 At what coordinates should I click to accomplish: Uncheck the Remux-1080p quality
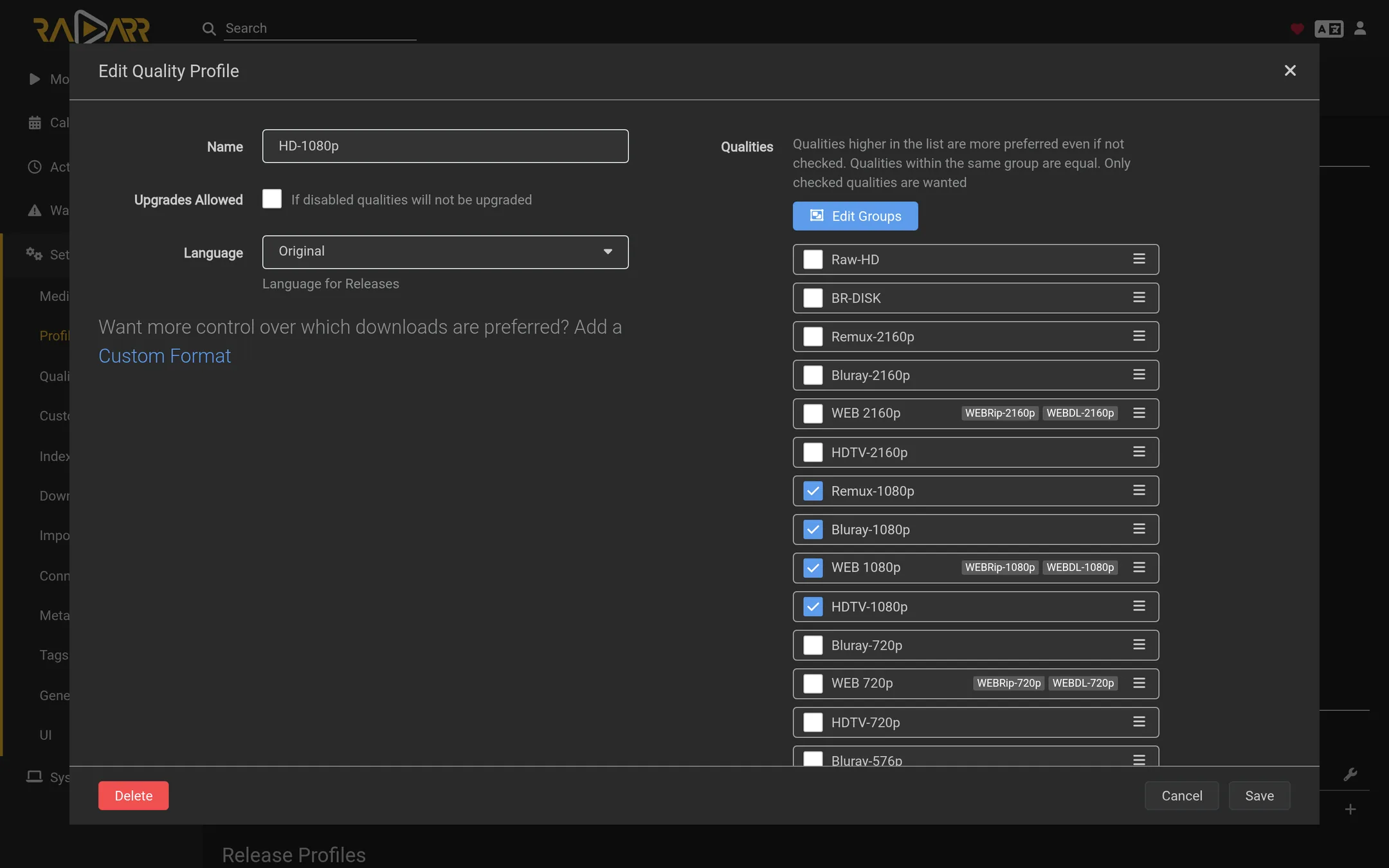(x=813, y=491)
